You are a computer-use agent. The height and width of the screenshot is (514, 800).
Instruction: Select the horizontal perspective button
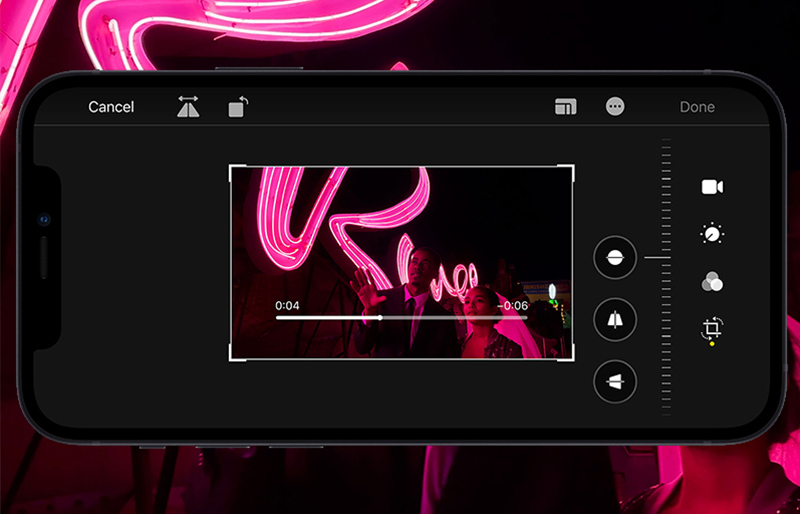(x=614, y=381)
